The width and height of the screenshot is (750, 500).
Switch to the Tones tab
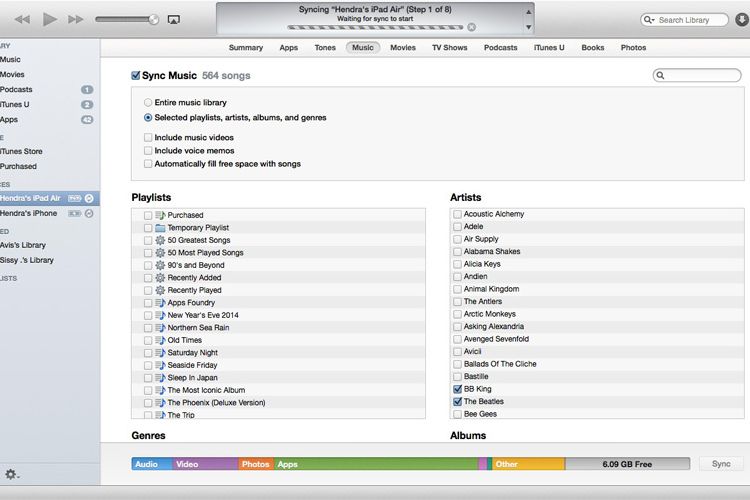pyautogui.click(x=325, y=47)
